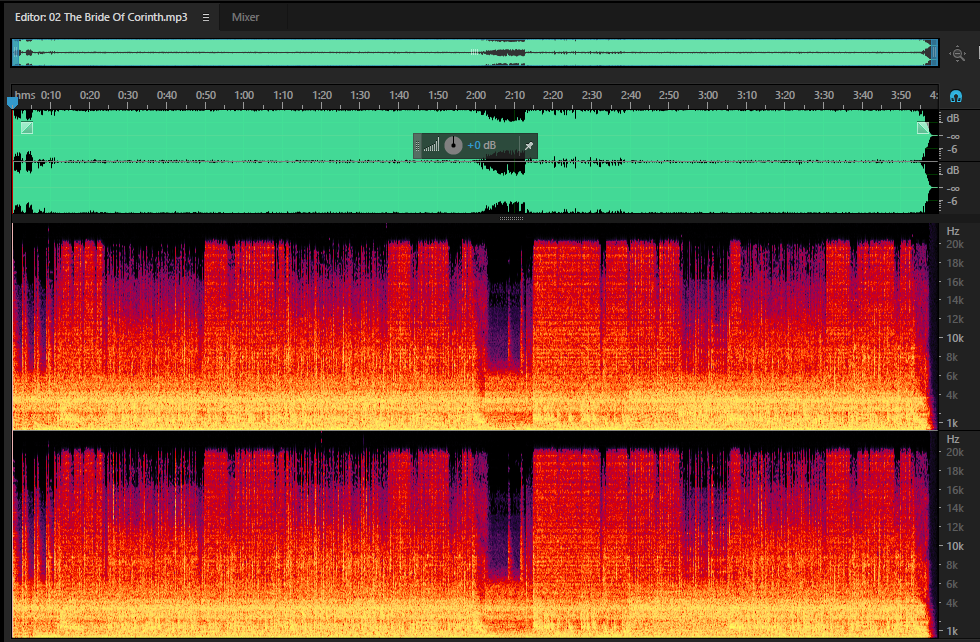Click the Hz label of the lower spectrogram
This screenshot has height=642, width=980.
952,439
